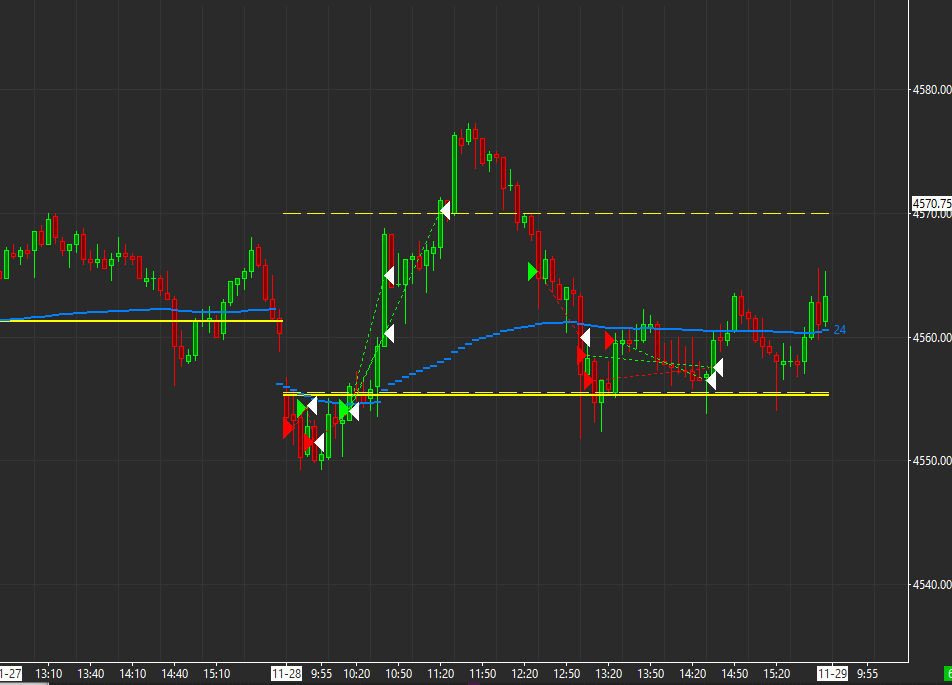Click the 11:50 time axis label
The width and height of the screenshot is (952, 685).
coord(483,673)
